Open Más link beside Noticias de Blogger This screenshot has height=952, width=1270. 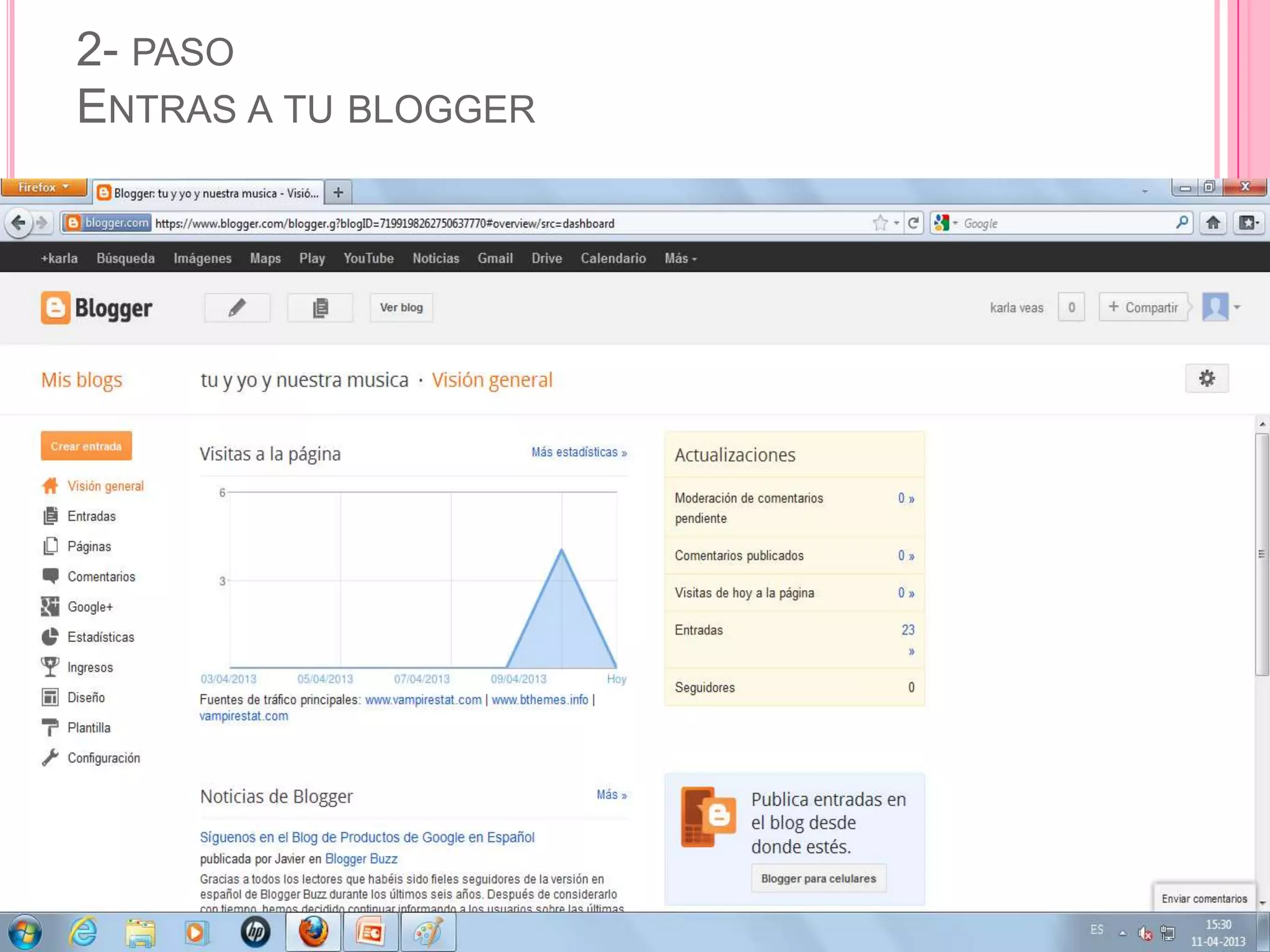[611, 795]
